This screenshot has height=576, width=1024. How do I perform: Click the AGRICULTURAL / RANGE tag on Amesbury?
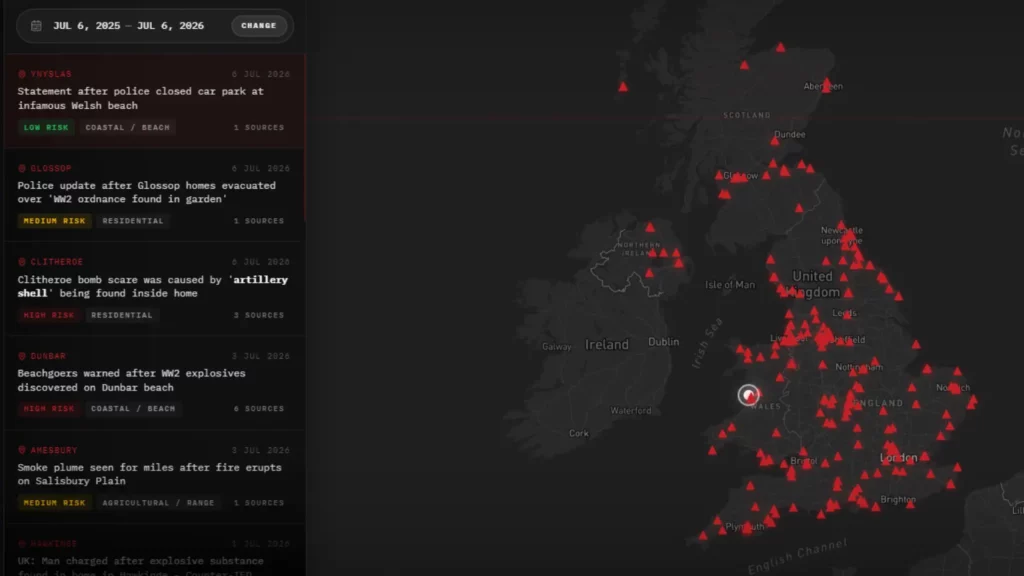pos(158,503)
